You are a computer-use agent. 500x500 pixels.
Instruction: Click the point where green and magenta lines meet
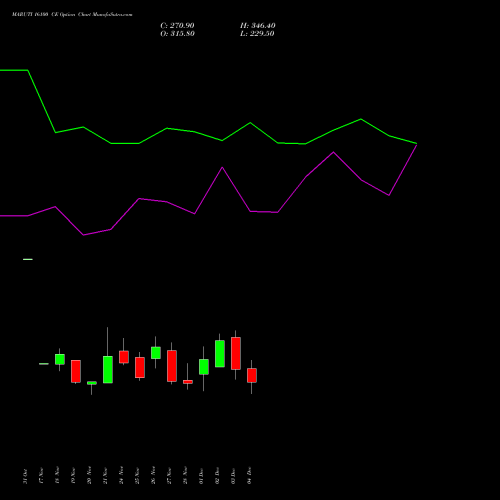point(416,144)
